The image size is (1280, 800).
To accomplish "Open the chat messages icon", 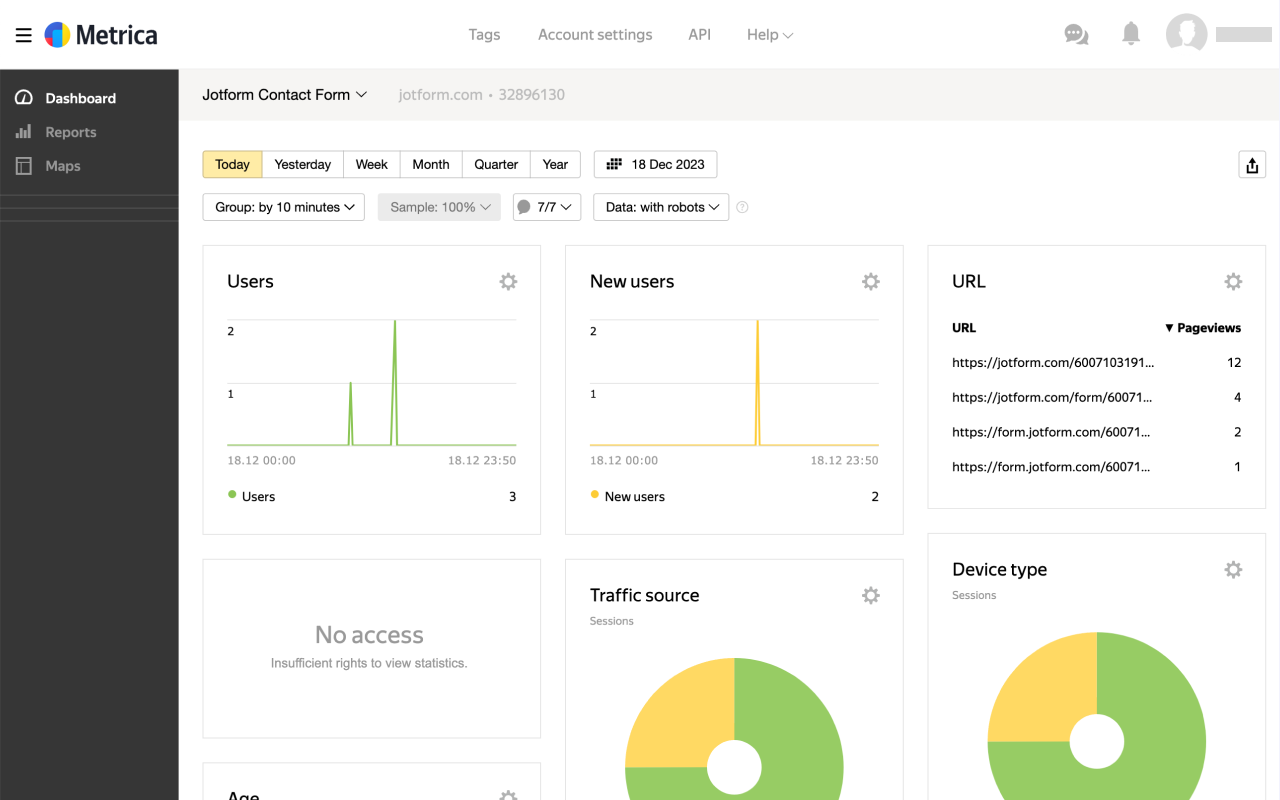I will point(1076,34).
